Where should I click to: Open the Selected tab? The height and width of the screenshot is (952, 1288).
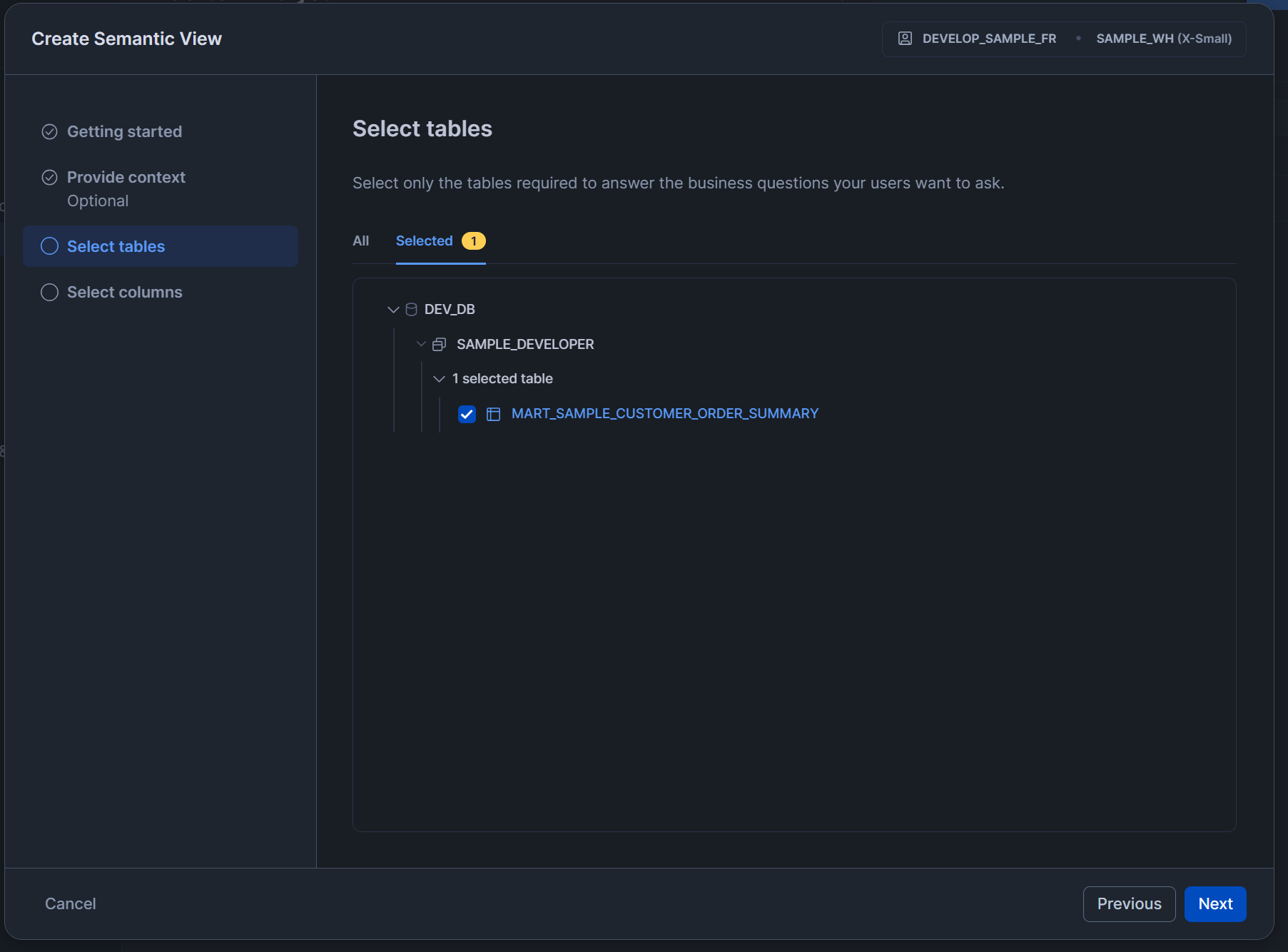pyautogui.click(x=424, y=240)
